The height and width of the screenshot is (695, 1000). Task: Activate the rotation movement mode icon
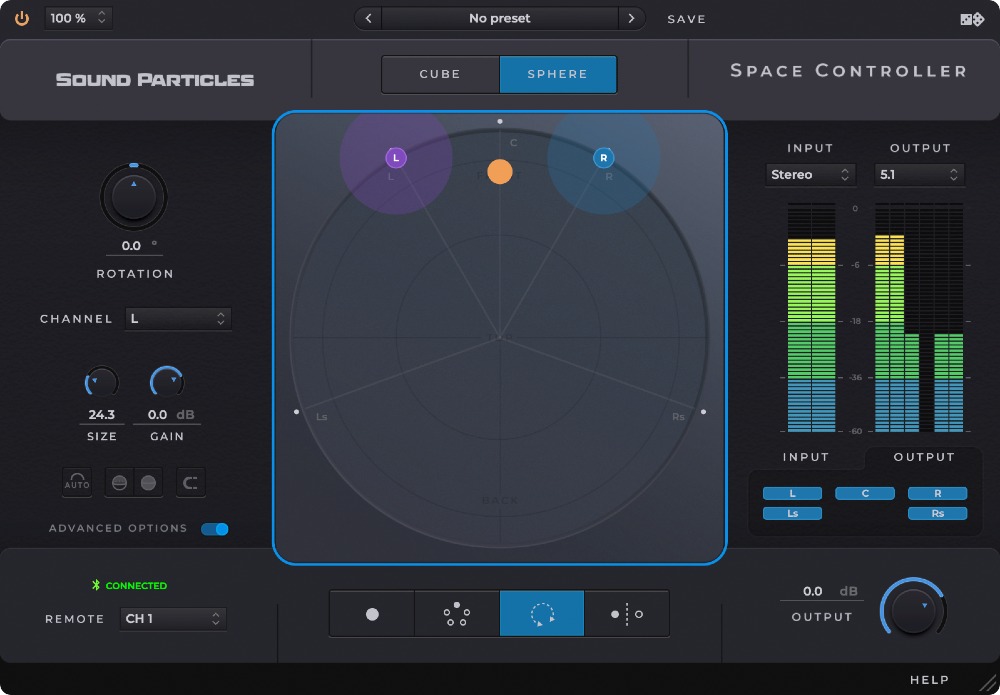(541, 613)
